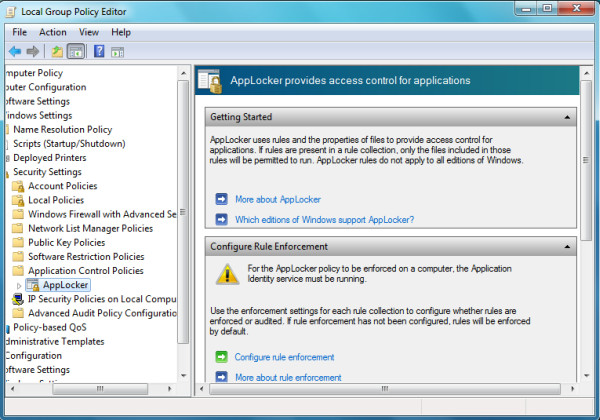600x420 pixels.
Task: Click the Application Control Policies folder icon
Action: [18, 271]
